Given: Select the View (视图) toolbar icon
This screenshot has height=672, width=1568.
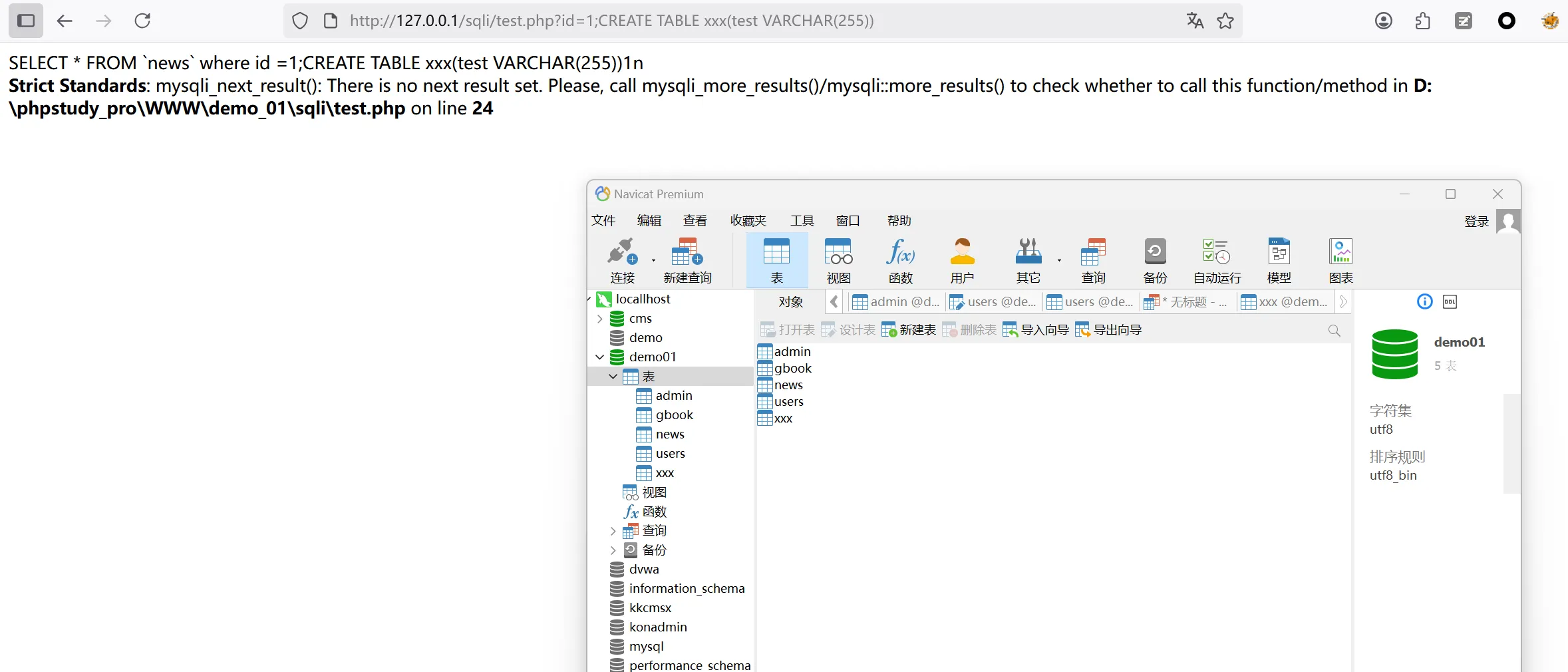Looking at the screenshot, I should [x=838, y=259].
